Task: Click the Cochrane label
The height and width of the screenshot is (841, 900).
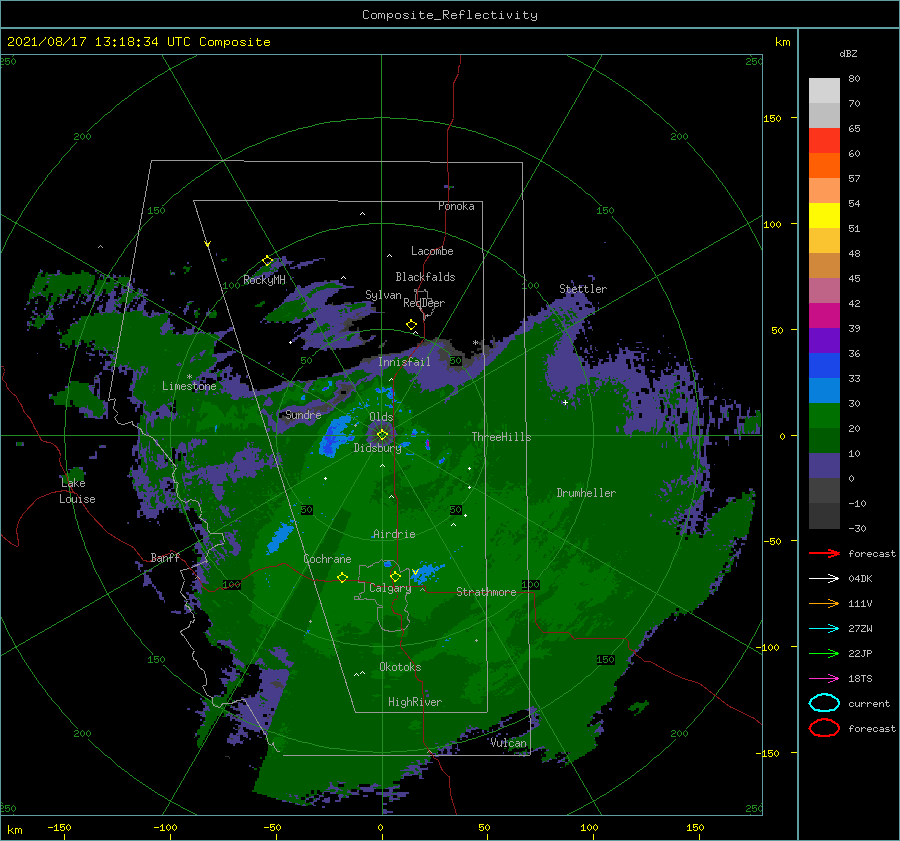Action: coord(327,559)
